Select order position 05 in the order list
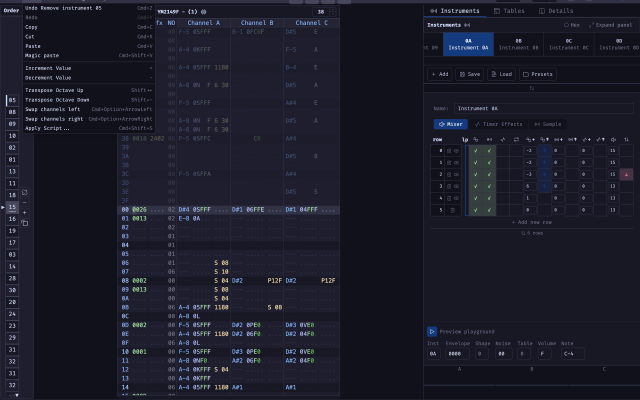The image size is (640, 400). [x=12, y=100]
